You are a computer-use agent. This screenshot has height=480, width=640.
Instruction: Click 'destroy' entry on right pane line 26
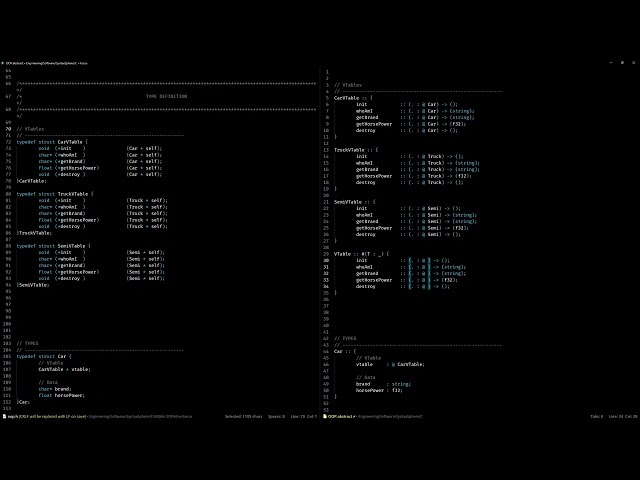click(366, 234)
